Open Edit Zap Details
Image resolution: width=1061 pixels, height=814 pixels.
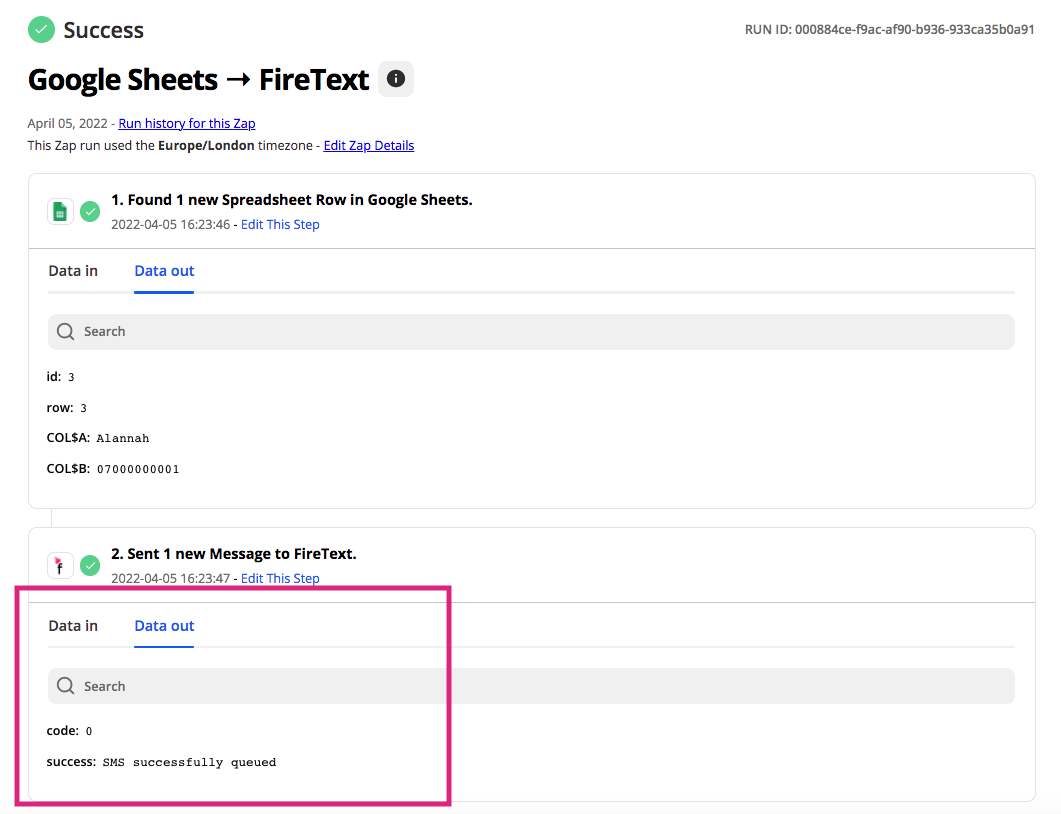(368, 145)
